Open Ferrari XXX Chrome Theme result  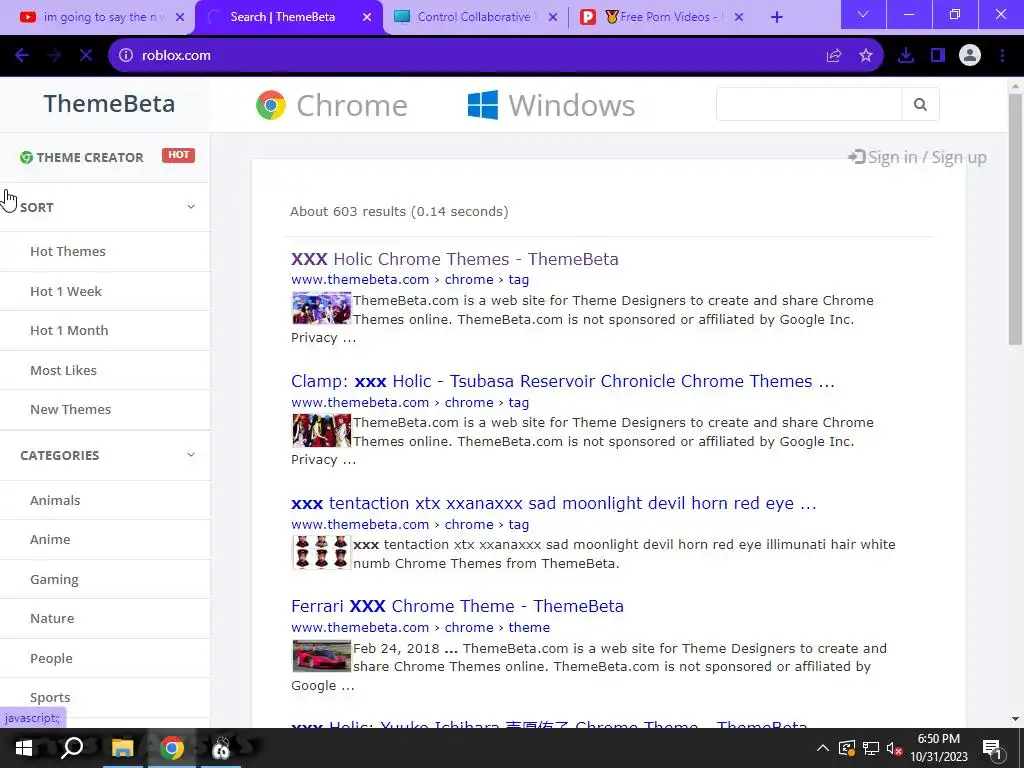coord(457,606)
